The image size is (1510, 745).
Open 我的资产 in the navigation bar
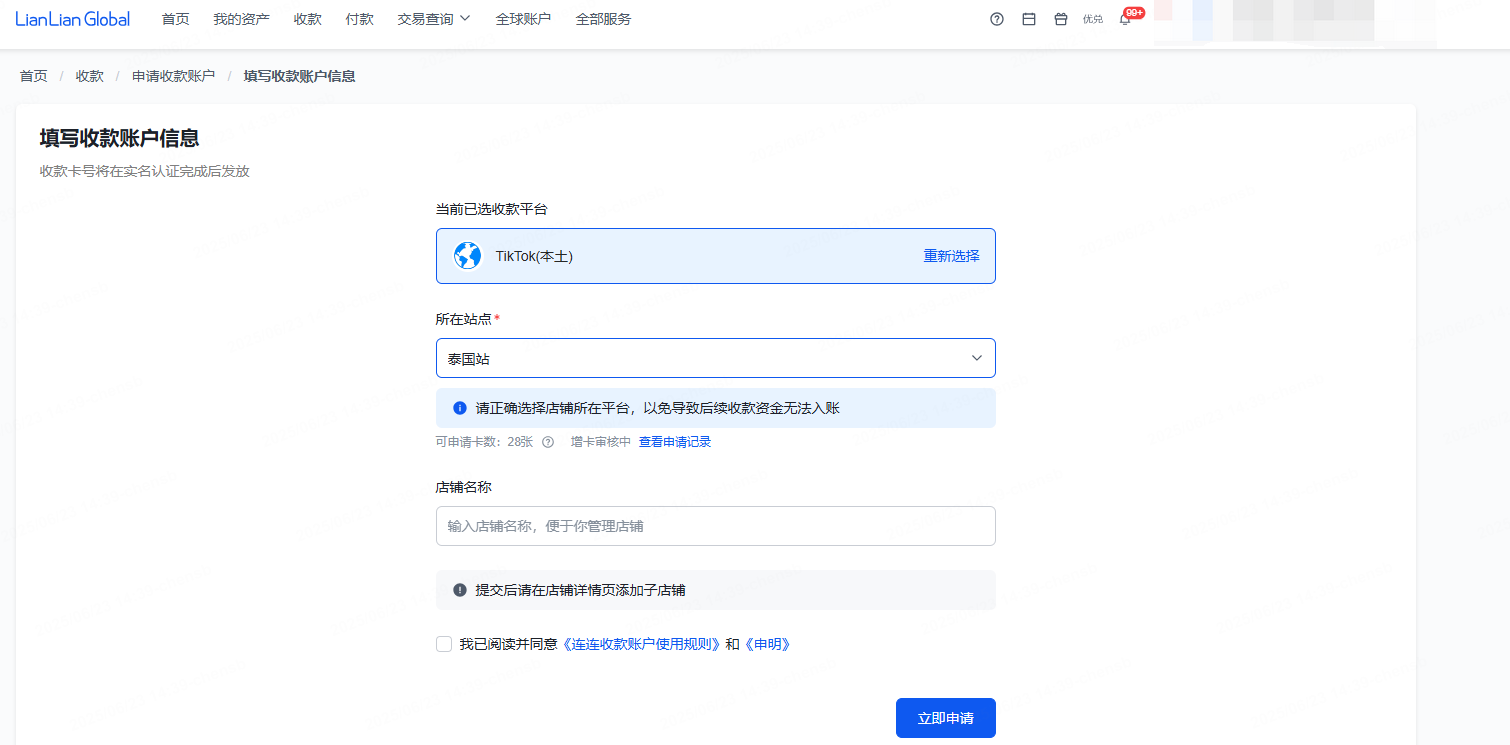pyautogui.click(x=242, y=19)
